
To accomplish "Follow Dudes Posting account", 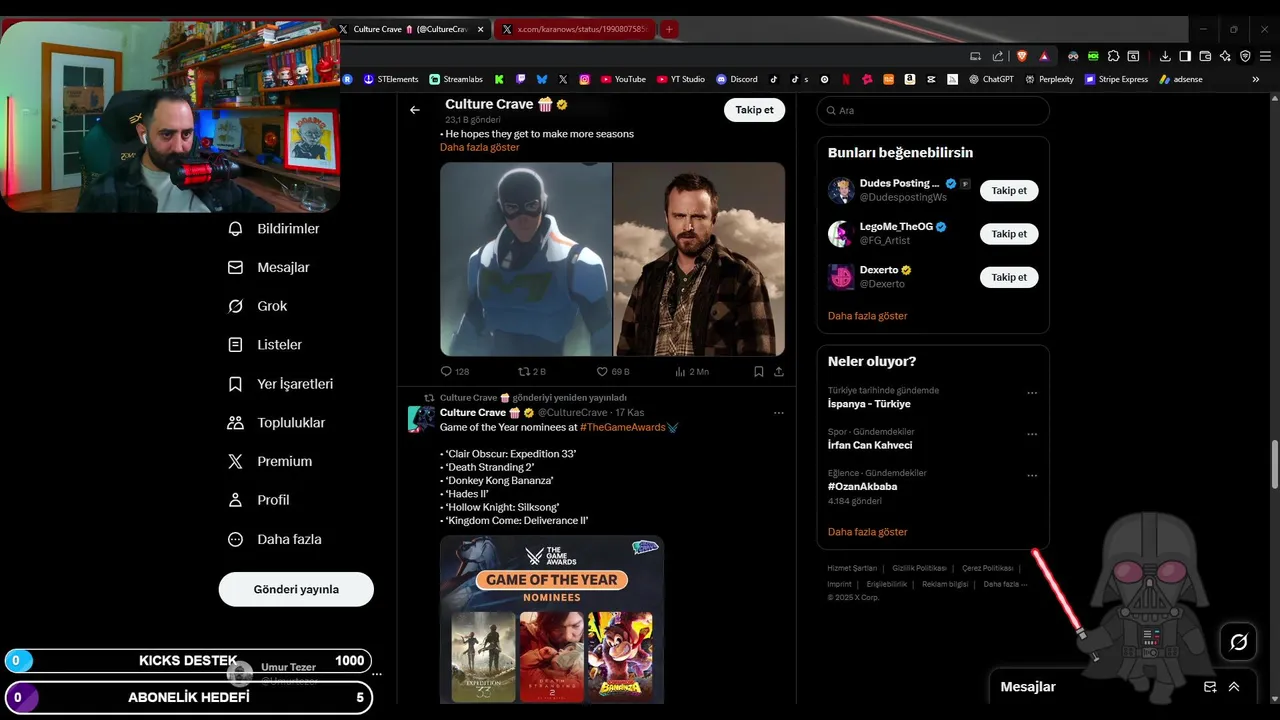I will 1009,190.
